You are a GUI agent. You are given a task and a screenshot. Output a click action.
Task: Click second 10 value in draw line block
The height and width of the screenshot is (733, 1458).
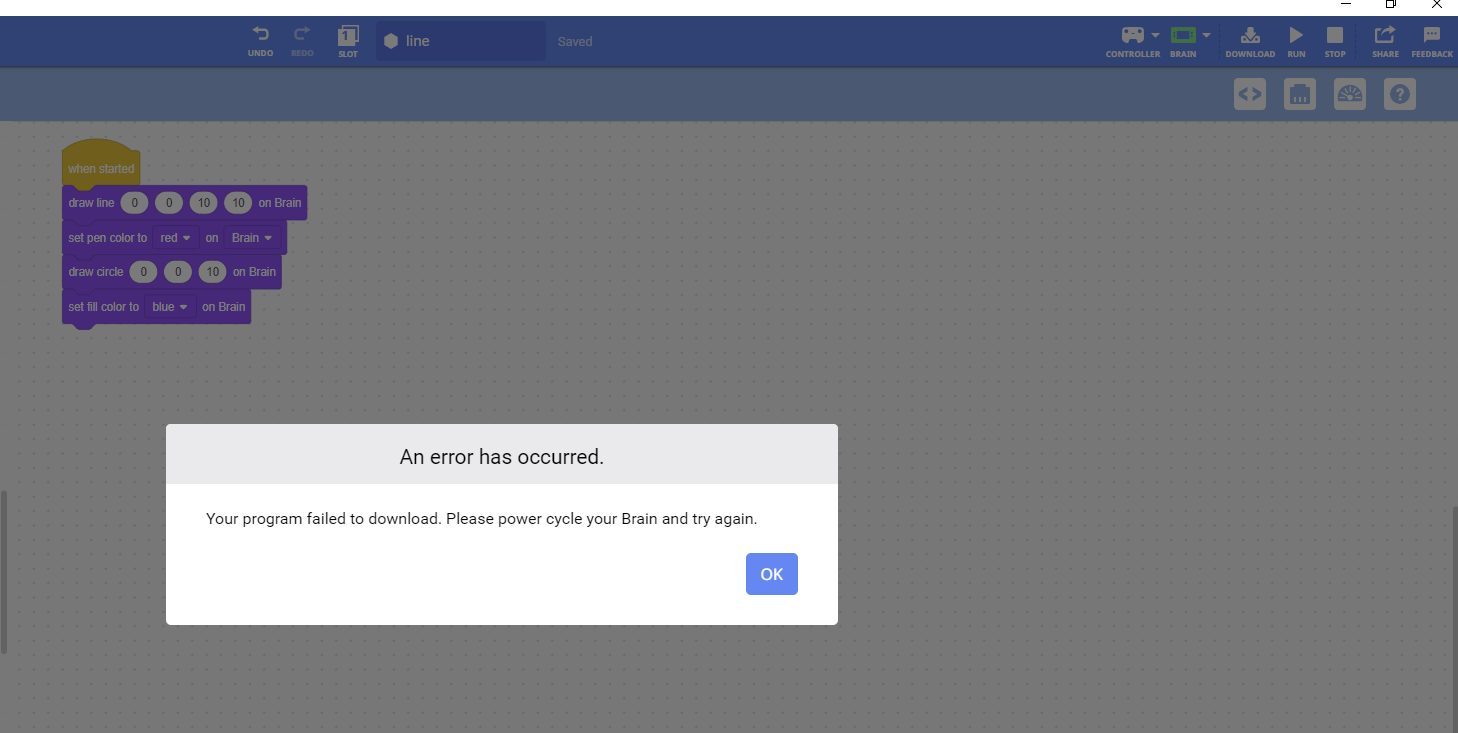point(238,203)
